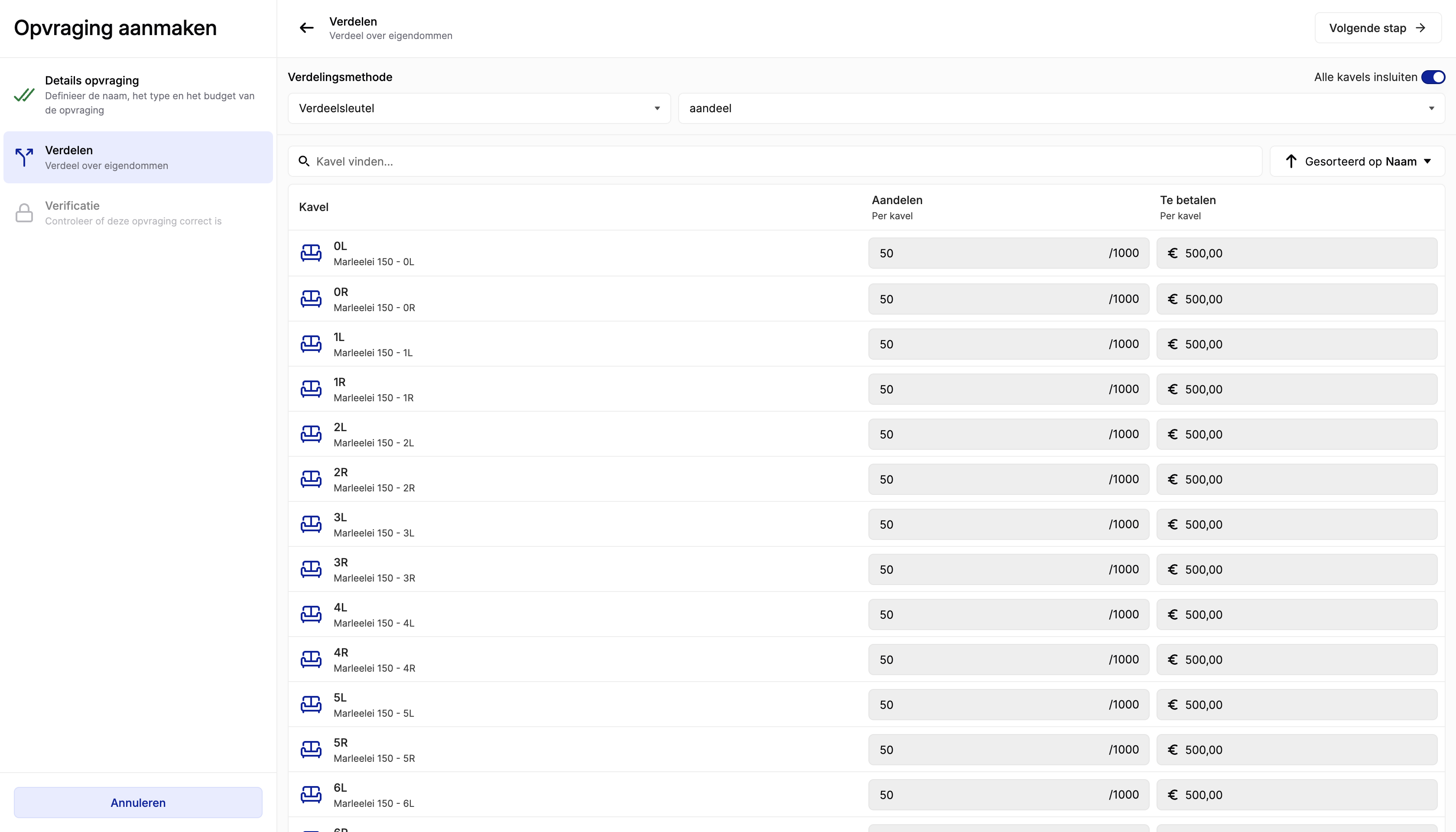Image resolution: width=1456 pixels, height=832 pixels.
Task: Click the sofa icon for kavel 3L
Action: [311, 525]
